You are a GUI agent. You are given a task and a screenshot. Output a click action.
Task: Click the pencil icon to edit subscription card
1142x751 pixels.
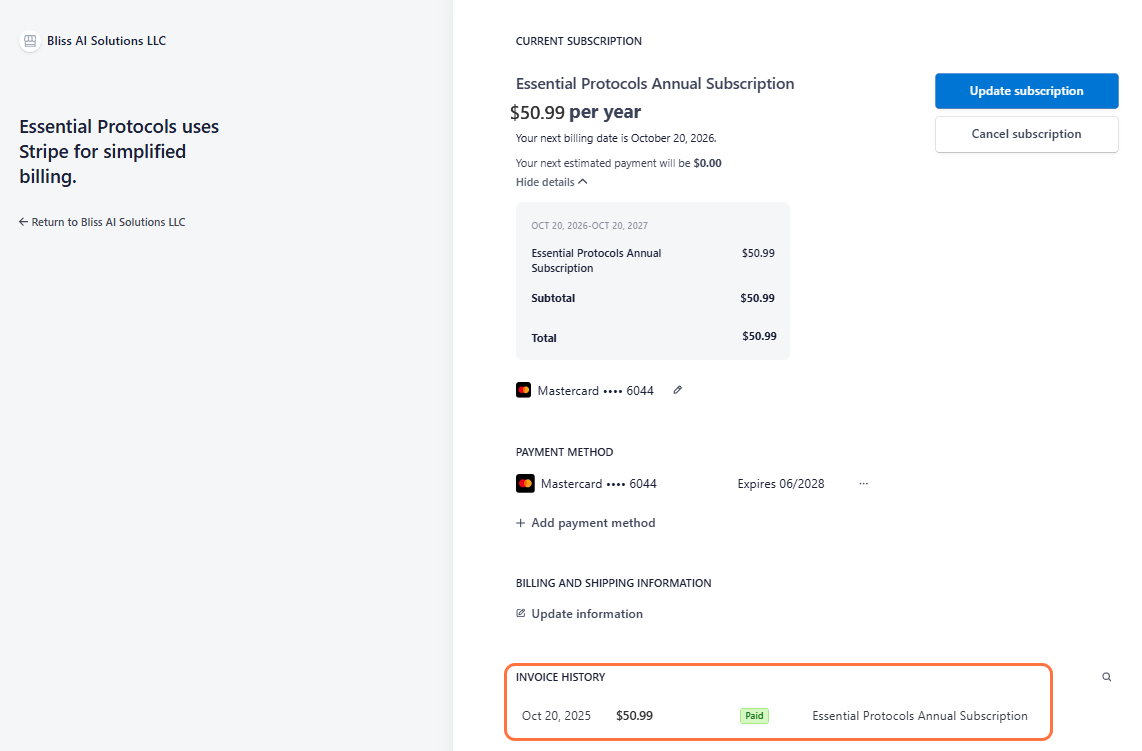pyautogui.click(x=677, y=390)
